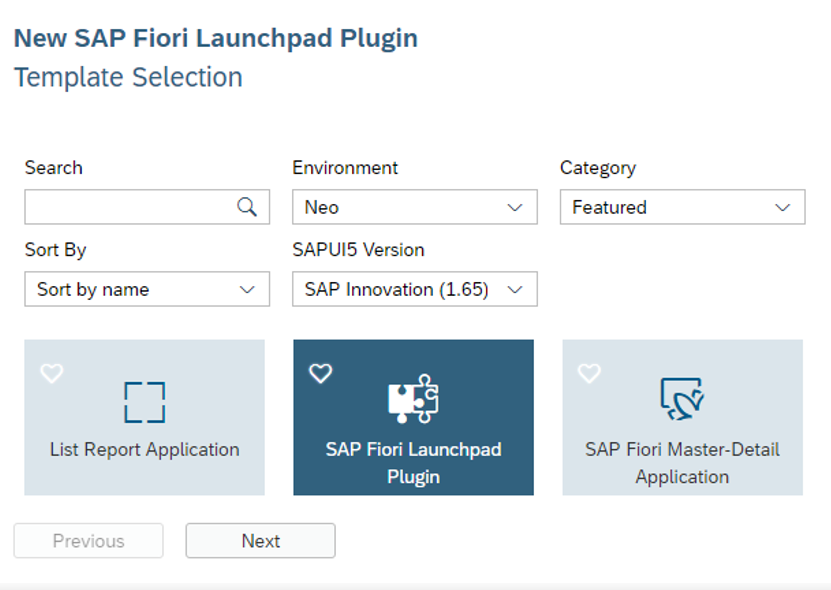
Task: Expand the Category dropdown arrow
Action: pyautogui.click(x=783, y=207)
